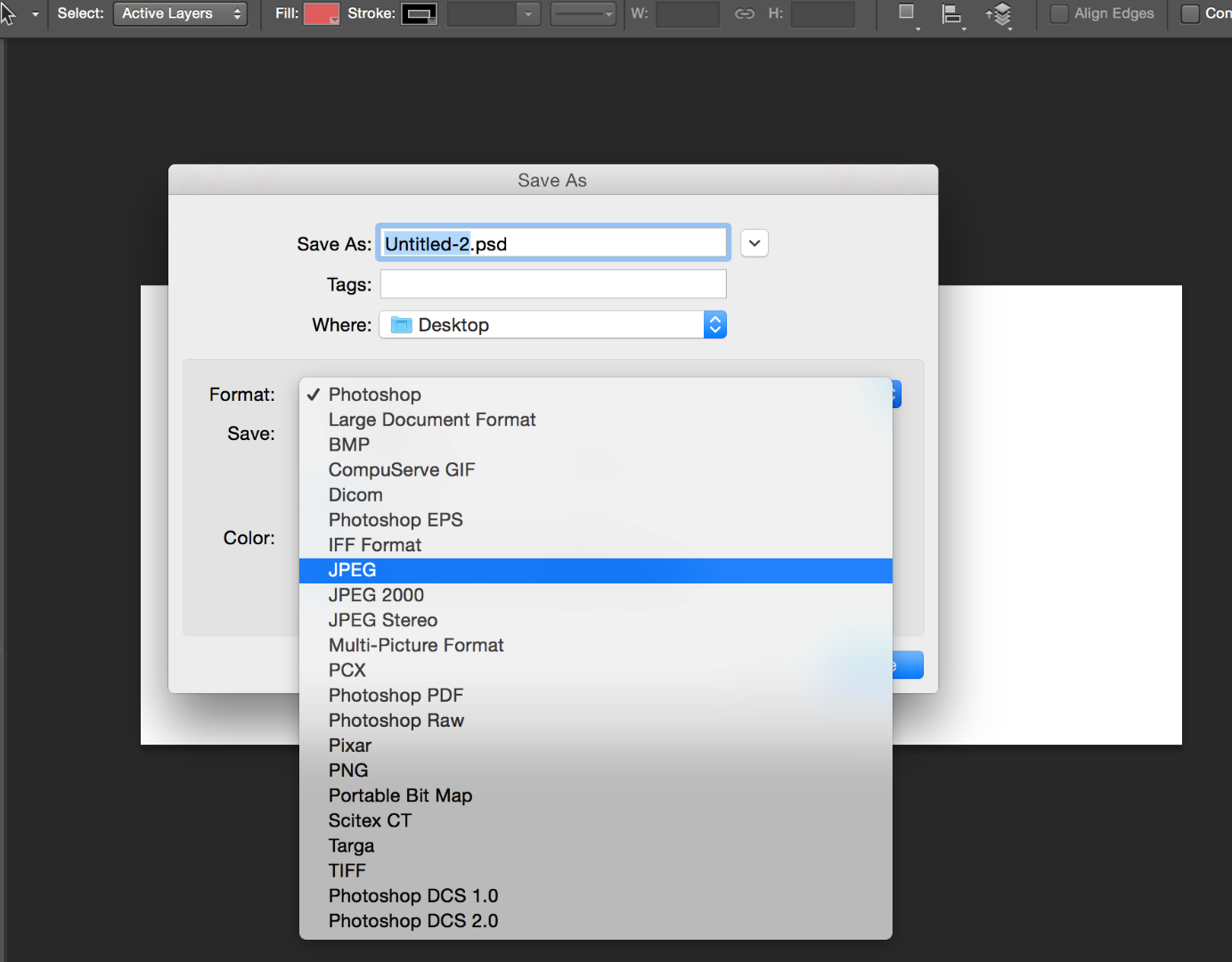Image resolution: width=1232 pixels, height=962 pixels.
Task: Pick PCX from format list
Action: tap(595, 670)
